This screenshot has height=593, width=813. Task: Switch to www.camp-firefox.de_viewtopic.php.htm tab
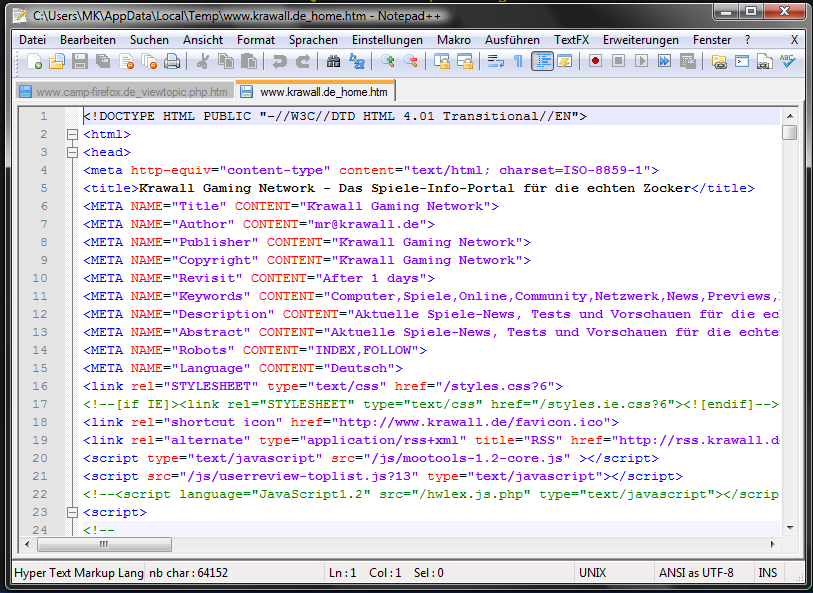point(125,92)
